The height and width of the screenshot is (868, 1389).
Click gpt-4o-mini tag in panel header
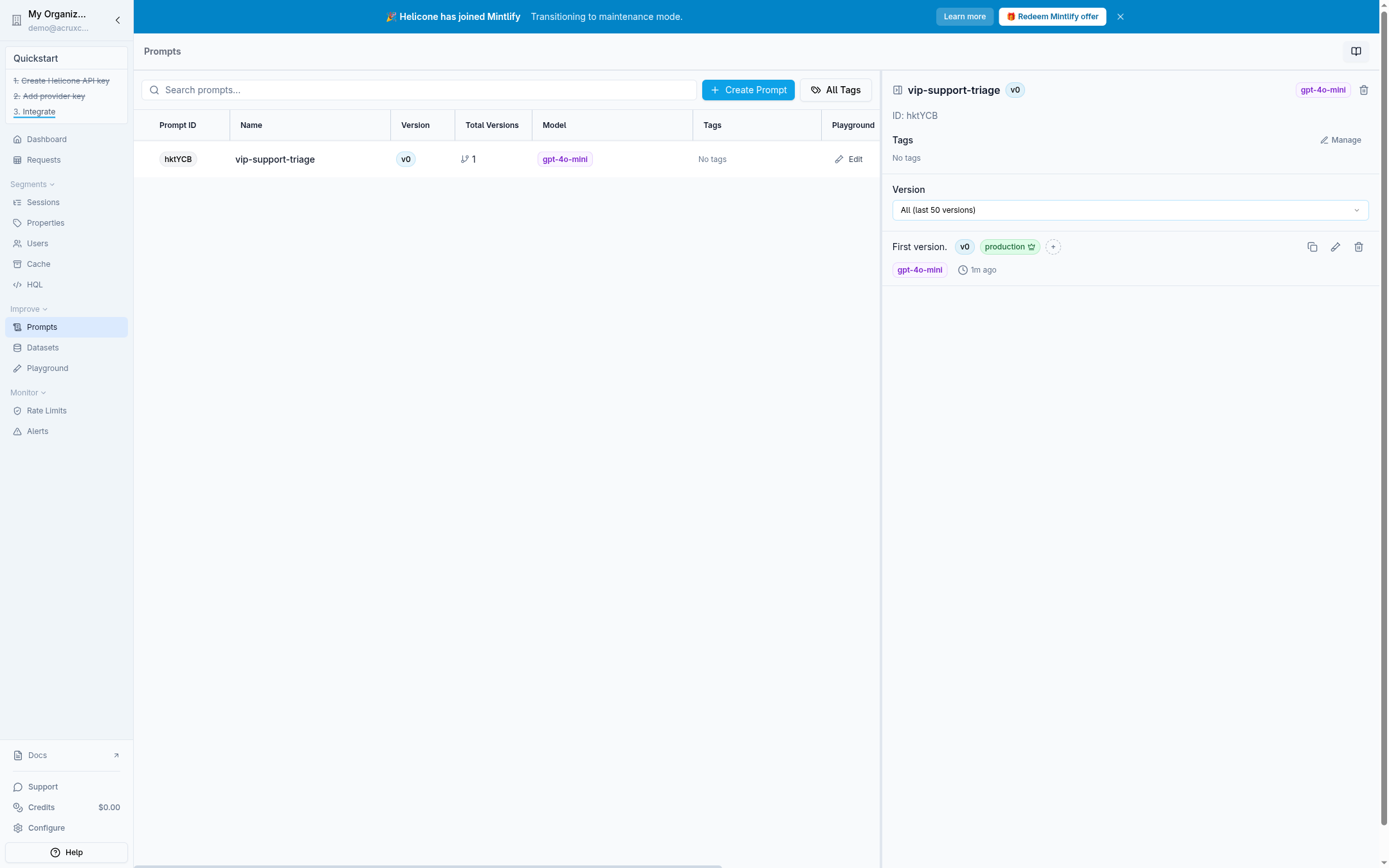tap(1323, 90)
